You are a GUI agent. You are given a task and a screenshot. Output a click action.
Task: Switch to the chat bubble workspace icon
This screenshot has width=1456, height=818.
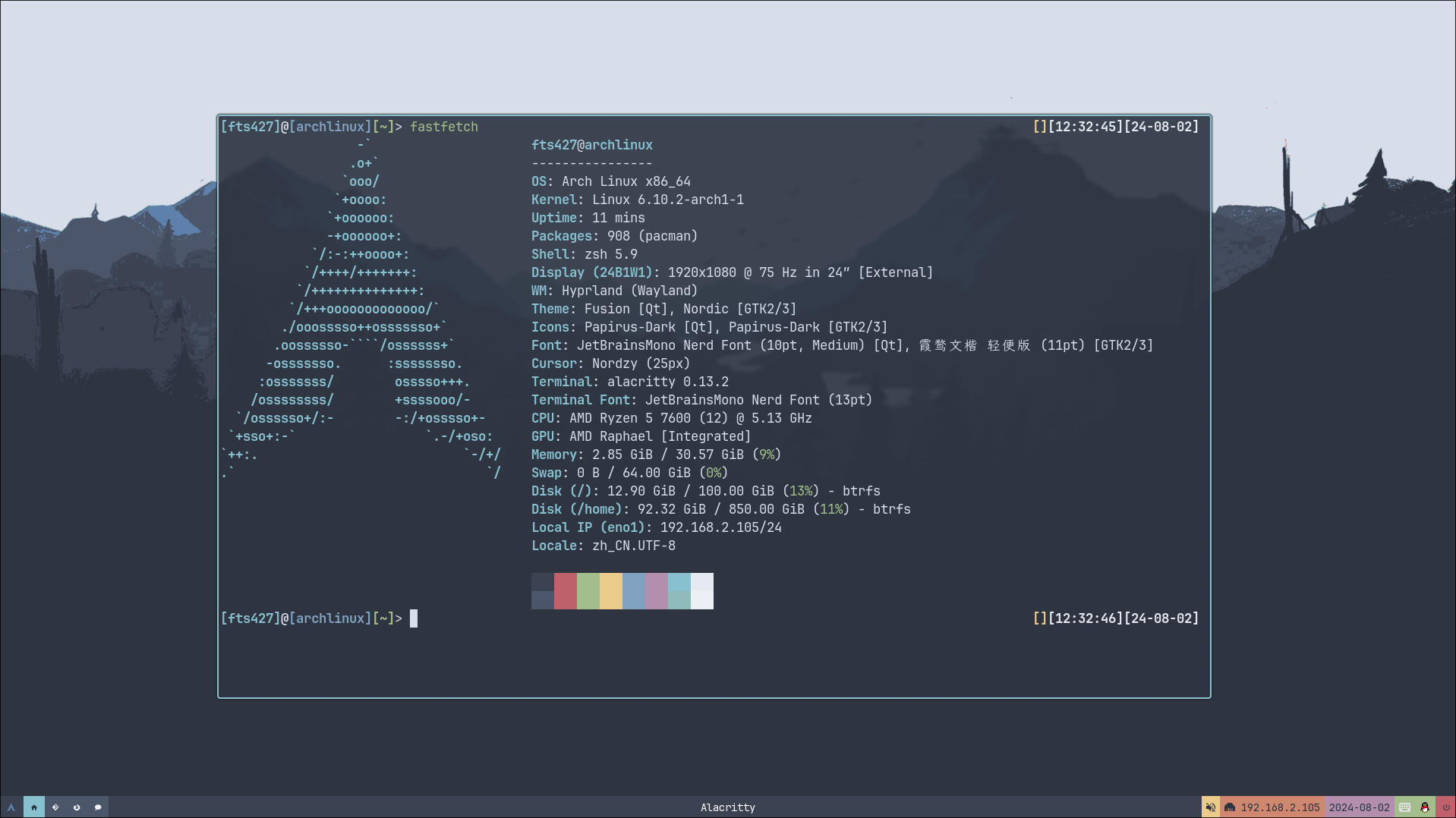(98, 807)
